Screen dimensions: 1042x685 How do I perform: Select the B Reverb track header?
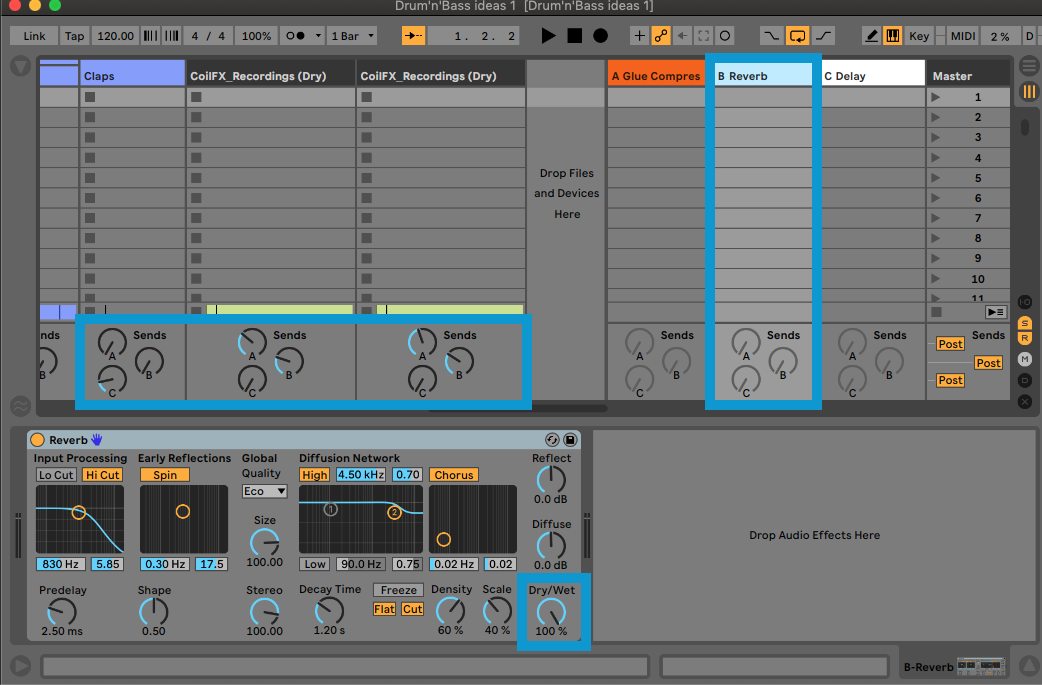(x=763, y=73)
